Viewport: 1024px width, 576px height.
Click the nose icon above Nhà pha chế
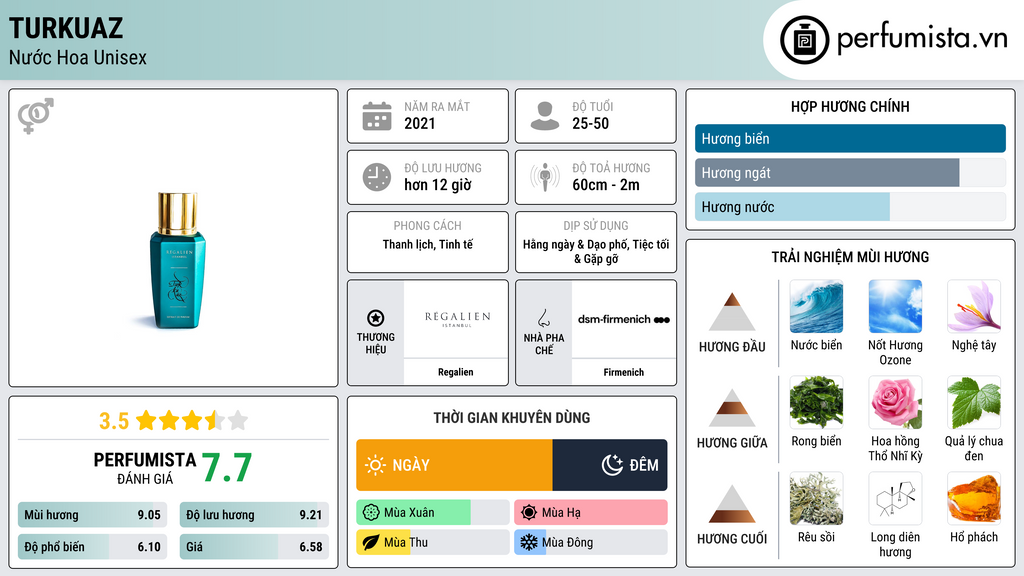point(543,318)
